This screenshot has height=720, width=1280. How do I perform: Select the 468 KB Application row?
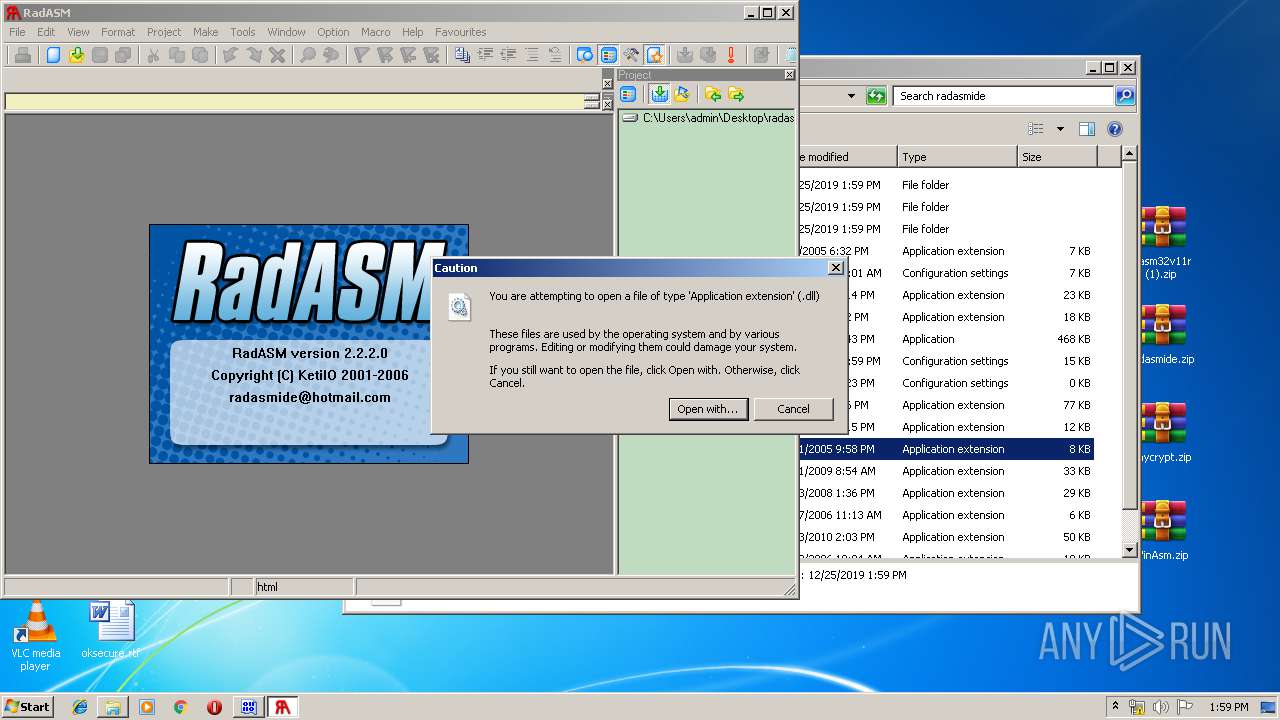click(945, 339)
